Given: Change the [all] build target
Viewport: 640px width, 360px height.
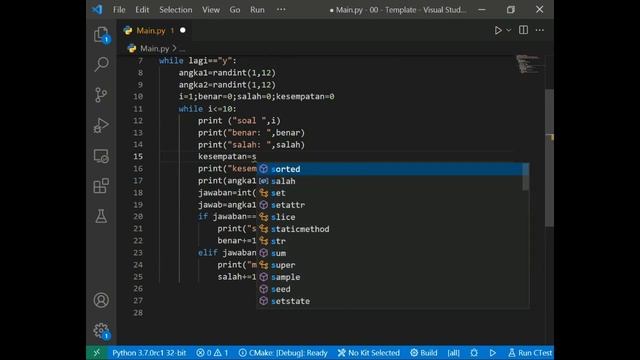Looking at the screenshot, I should tap(453, 353).
